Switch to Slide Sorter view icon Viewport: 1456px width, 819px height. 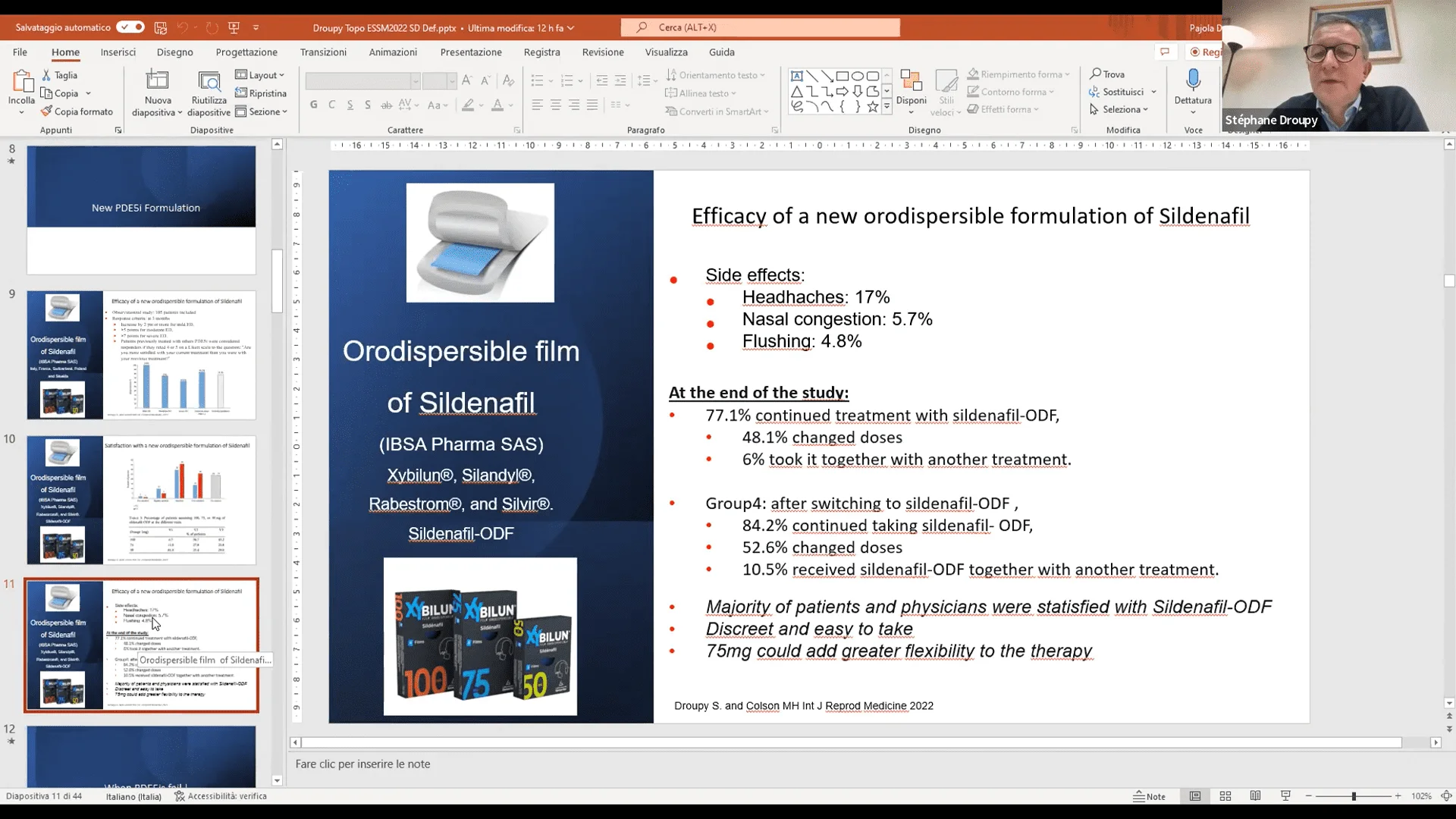[x=1225, y=796]
